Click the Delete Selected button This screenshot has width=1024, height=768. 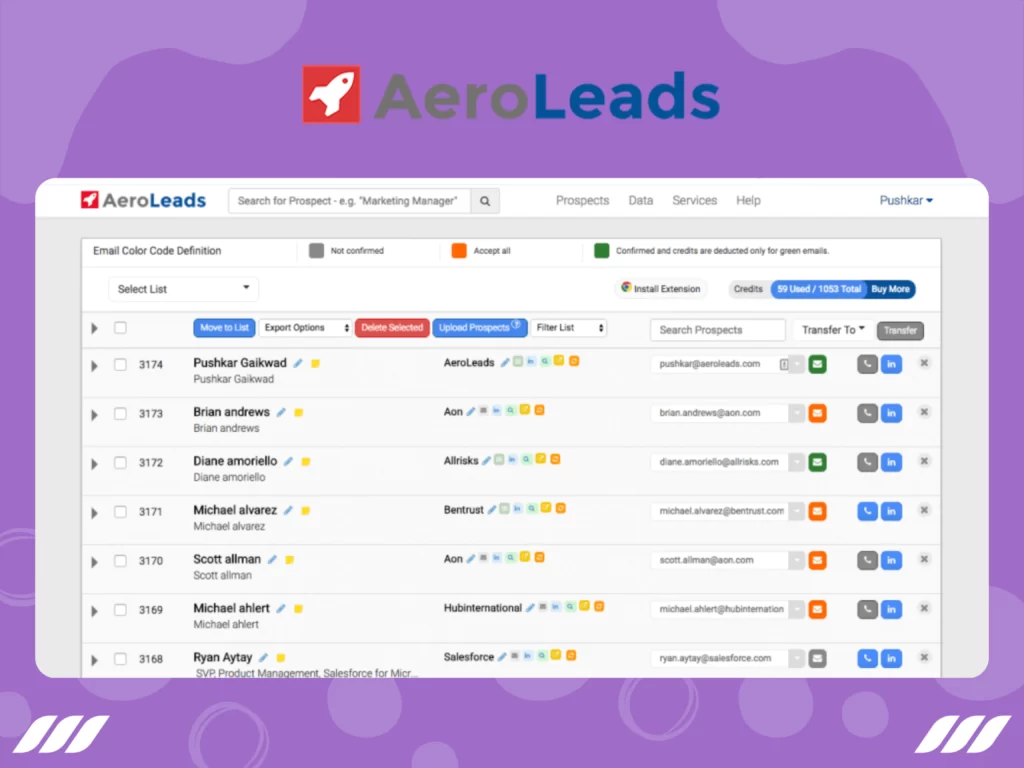392,328
